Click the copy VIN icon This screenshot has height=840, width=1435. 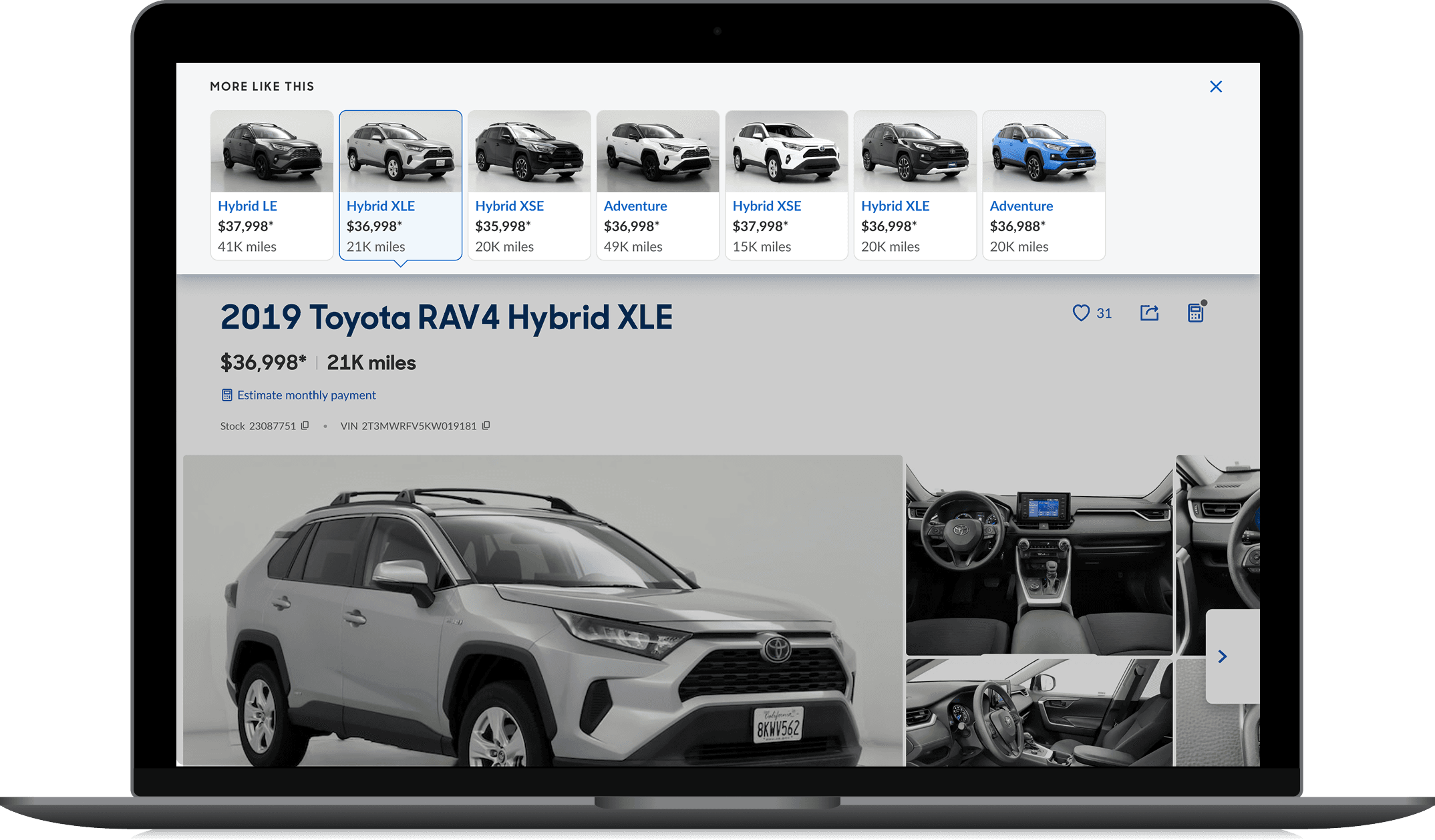point(485,426)
